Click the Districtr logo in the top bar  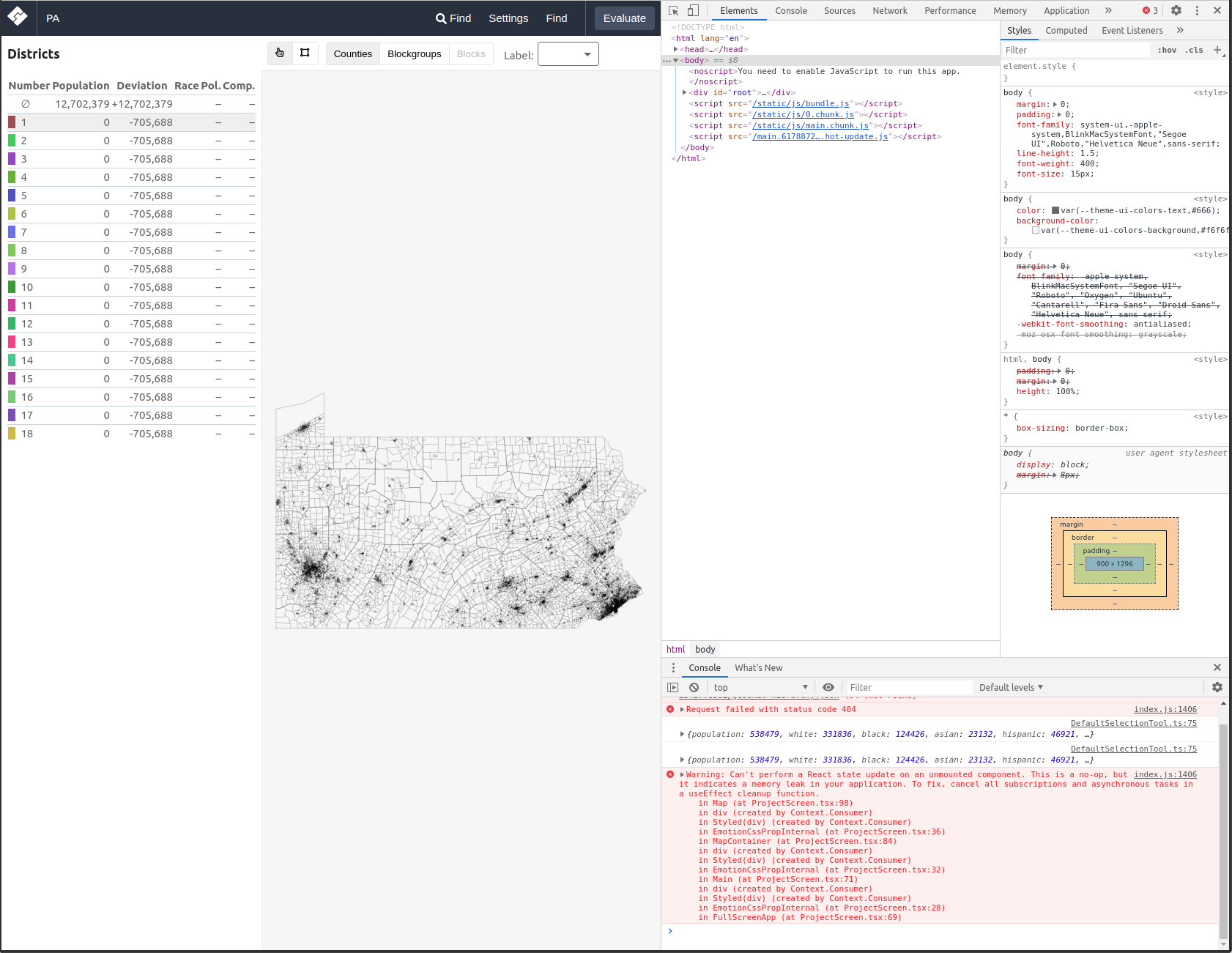point(18,18)
